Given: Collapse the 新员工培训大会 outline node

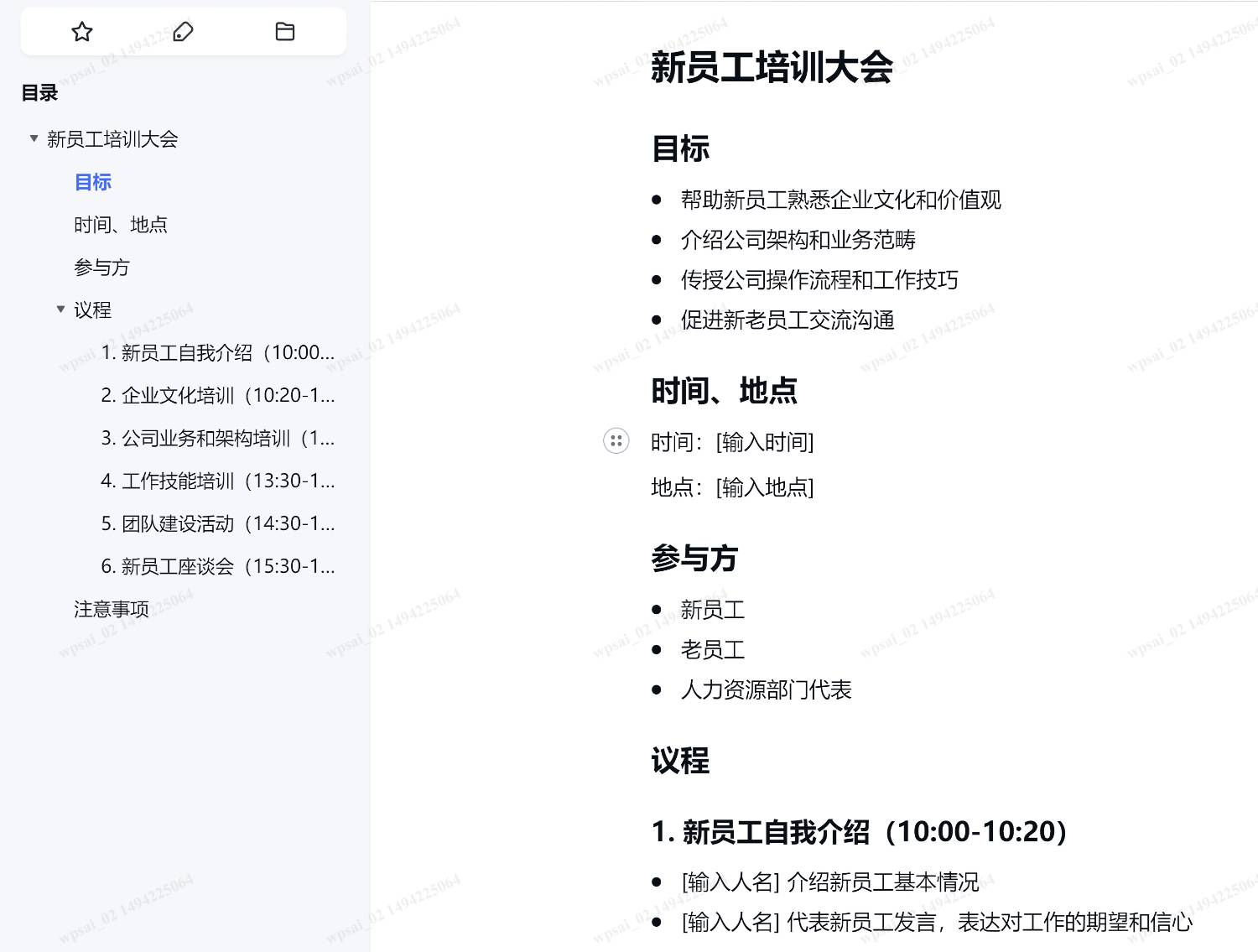Looking at the screenshot, I should click(34, 138).
